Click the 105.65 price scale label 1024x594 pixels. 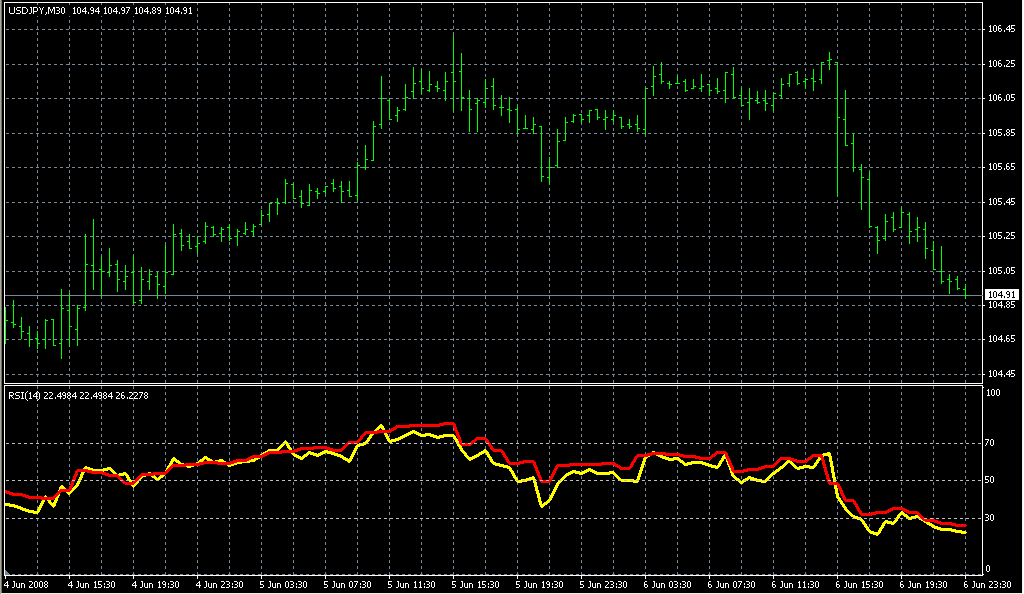[x=1002, y=167]
